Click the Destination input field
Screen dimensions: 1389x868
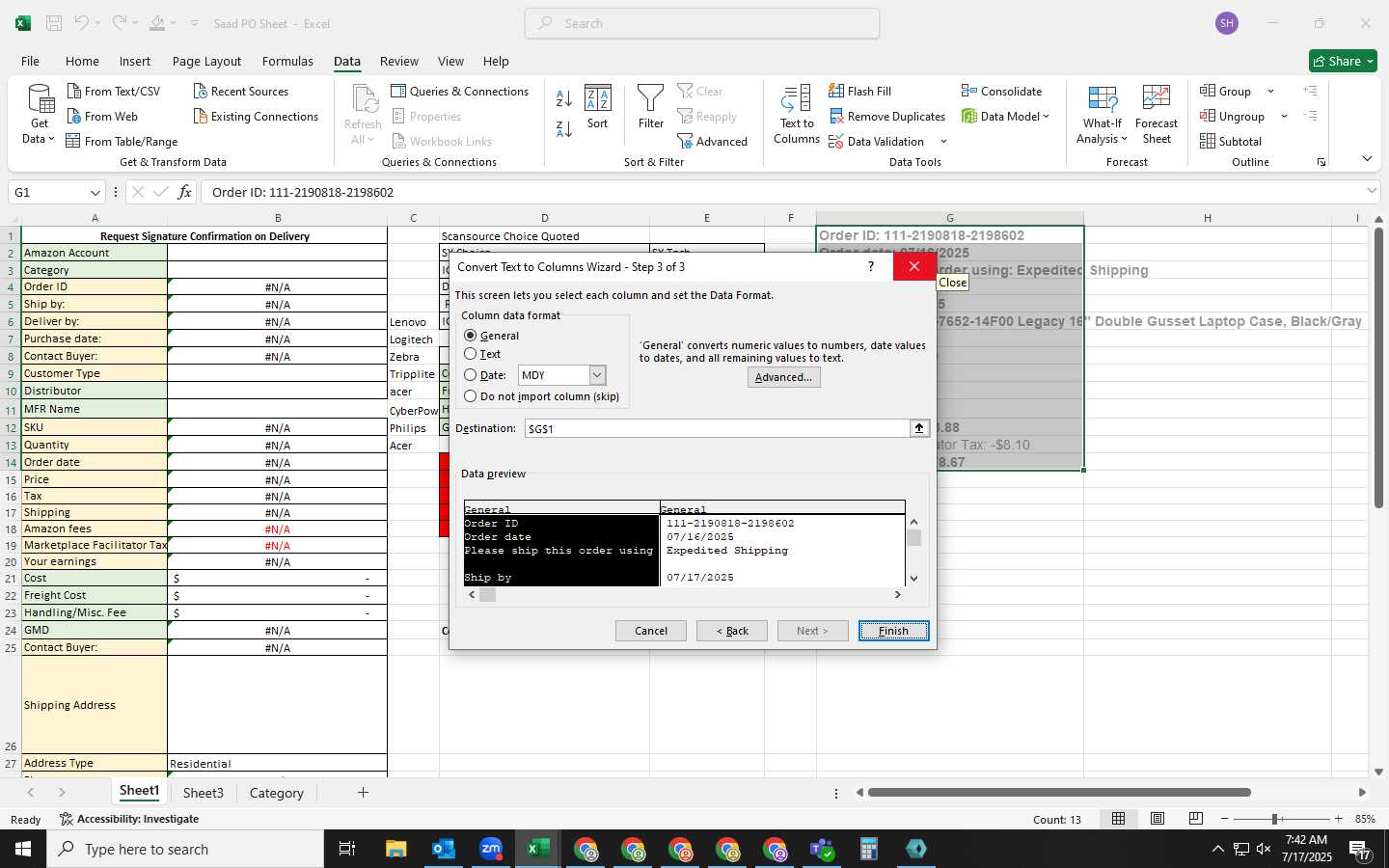coord(717,428)
